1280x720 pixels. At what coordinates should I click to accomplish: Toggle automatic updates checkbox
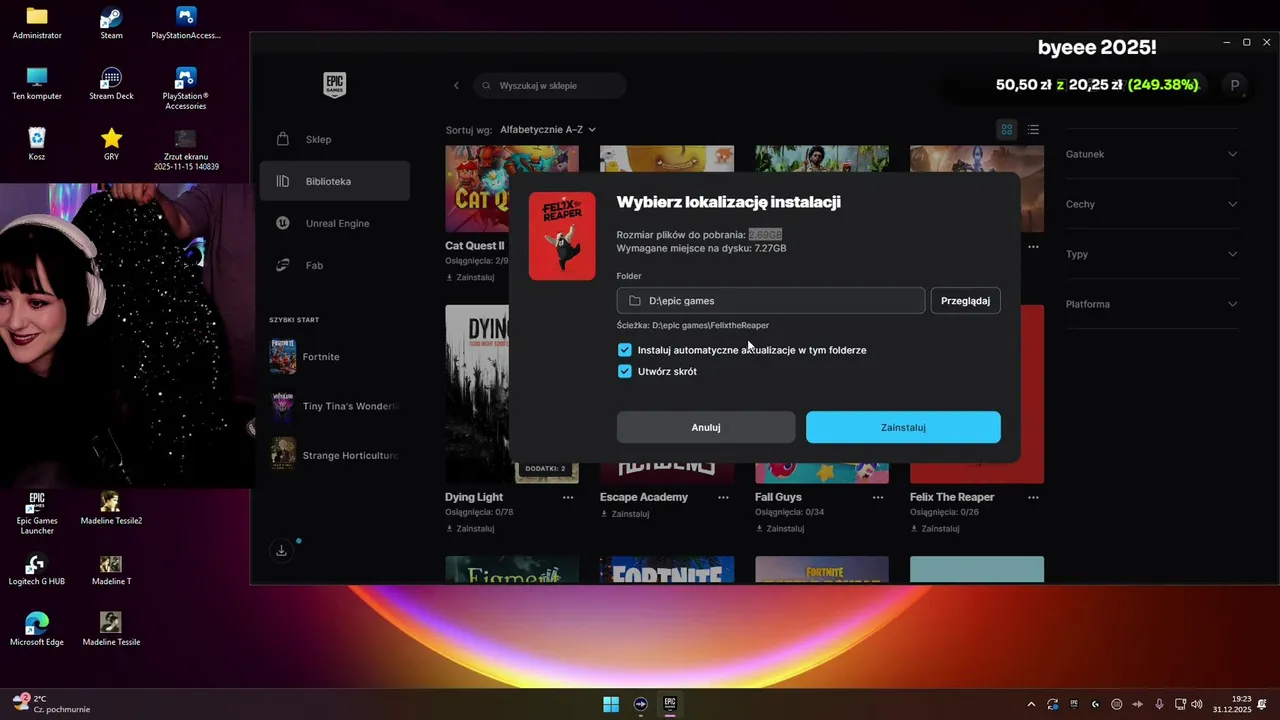tap(625, 350)
